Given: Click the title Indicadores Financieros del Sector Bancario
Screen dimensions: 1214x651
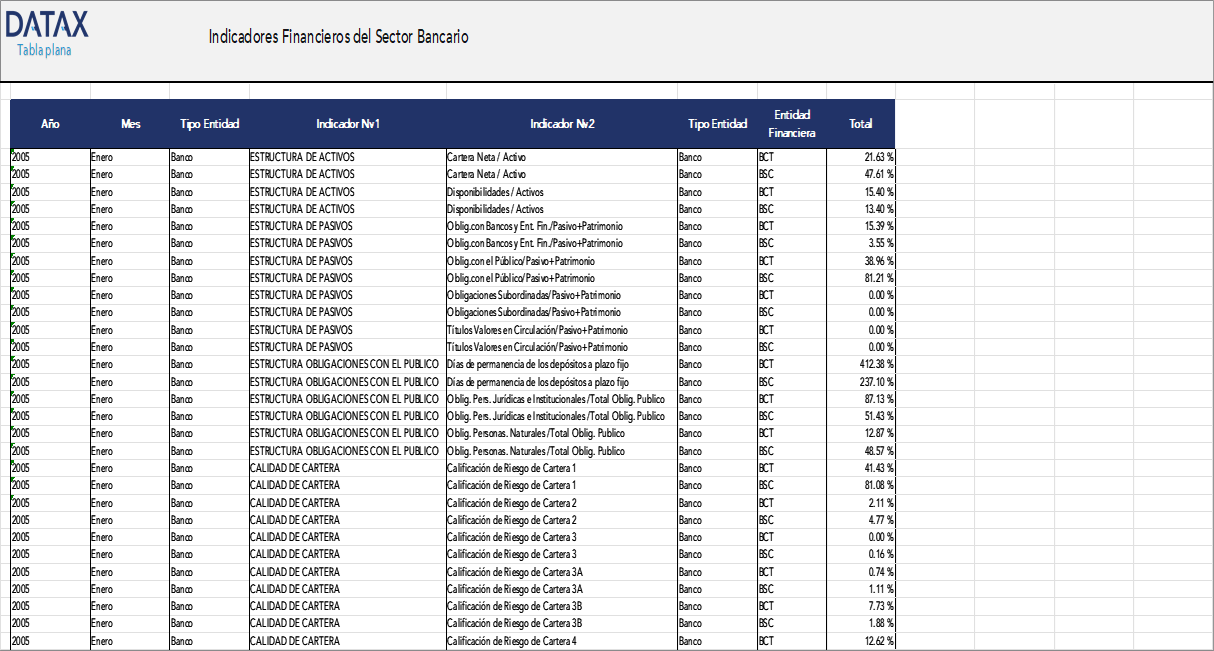Looking at the screenshot, I should click(x=338, y=36).
